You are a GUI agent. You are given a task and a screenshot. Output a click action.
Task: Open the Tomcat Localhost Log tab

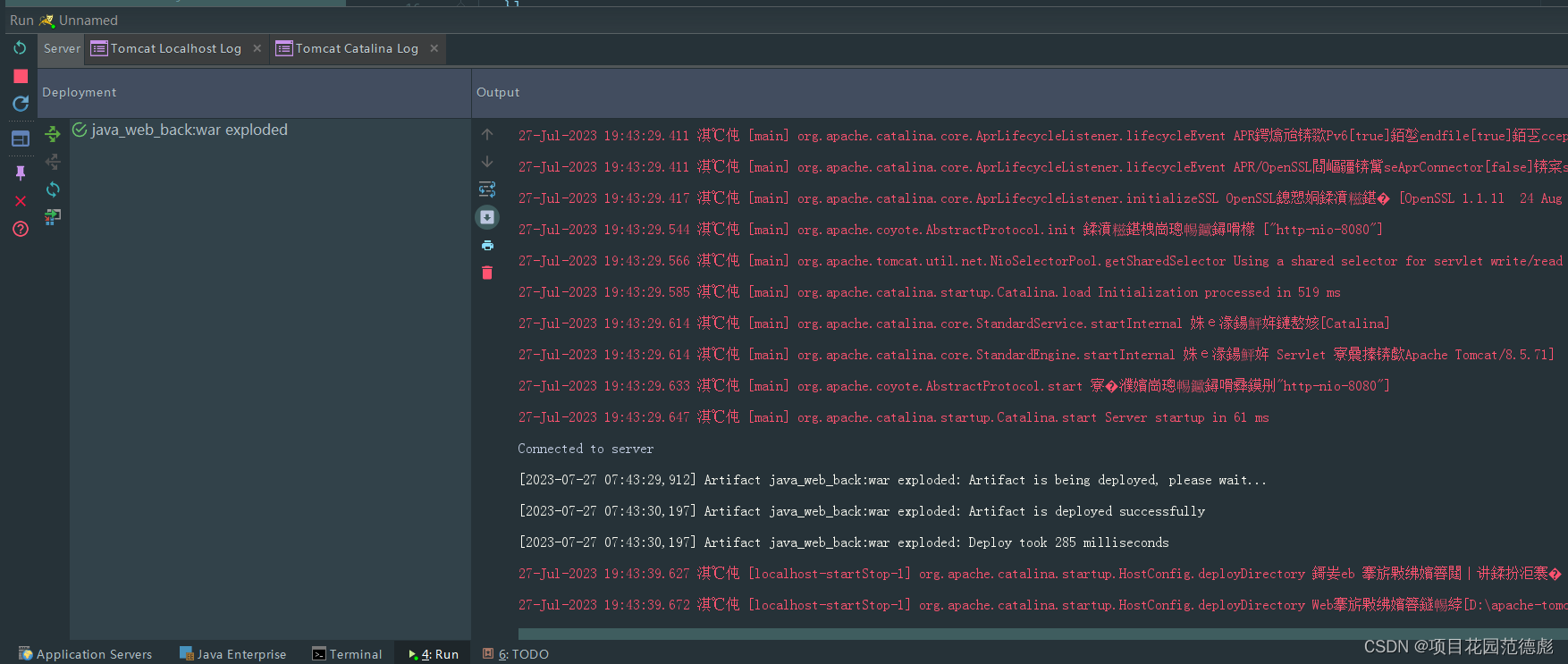[x=176, y=48]
